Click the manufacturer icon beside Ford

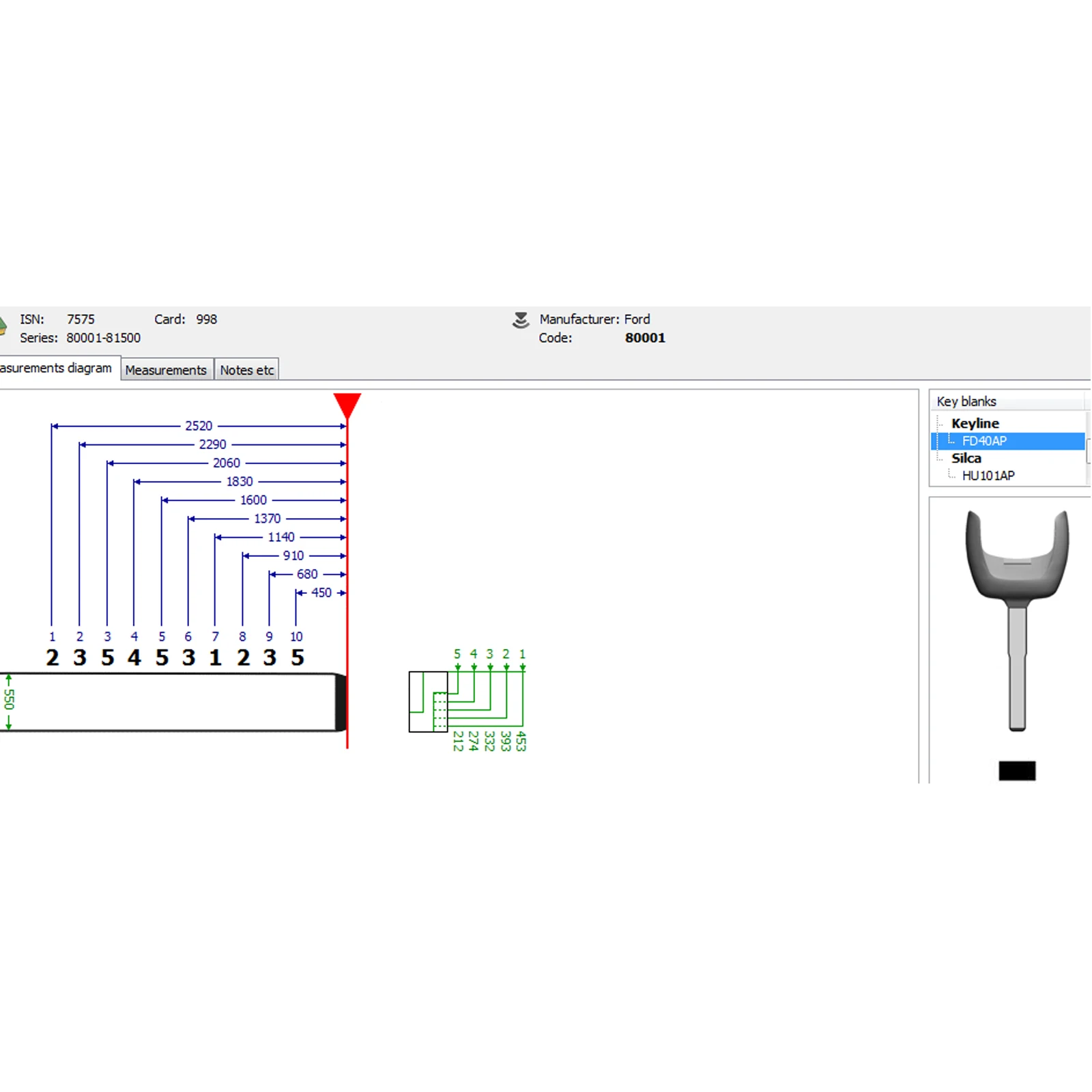(x=521, y=320)
